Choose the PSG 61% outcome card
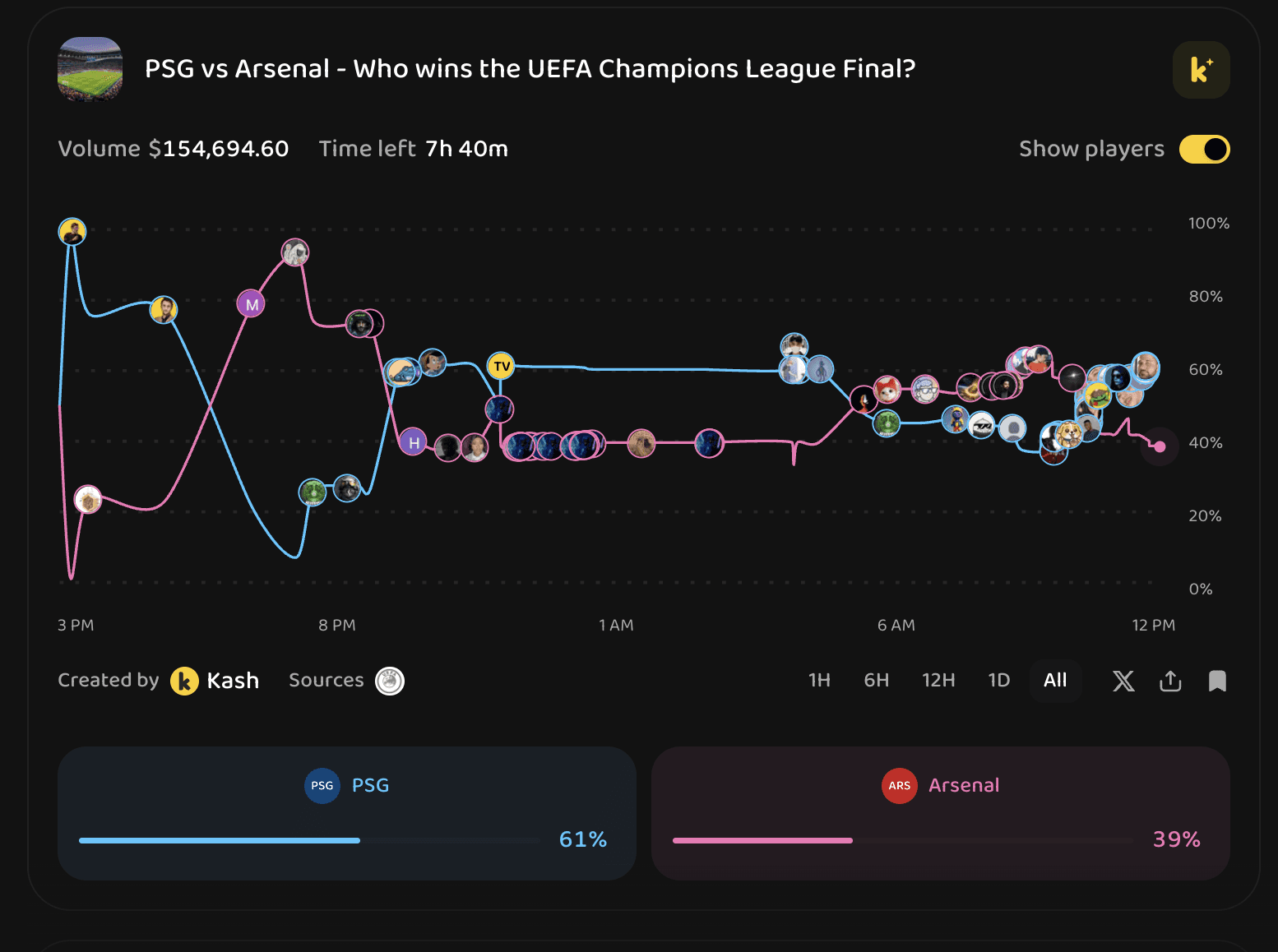This screenshot has width=1278, height=952. coord(347,813)
